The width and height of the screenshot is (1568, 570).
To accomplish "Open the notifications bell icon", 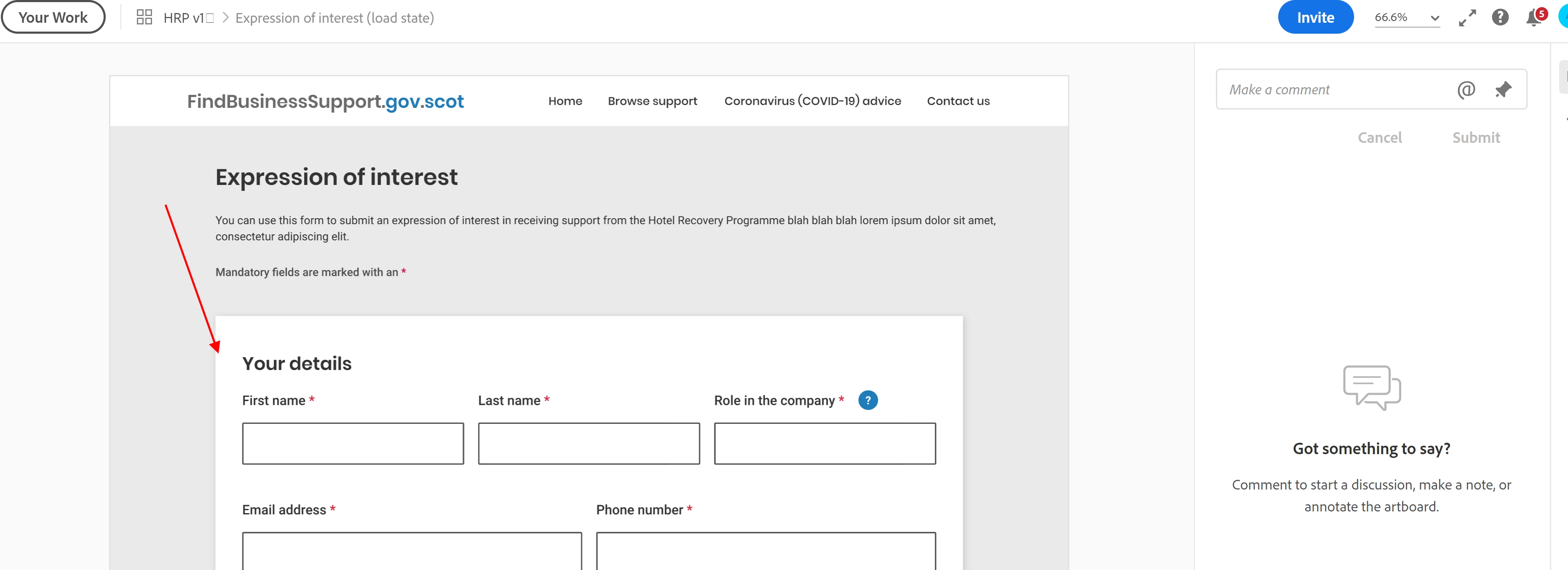I will coord(1533,18).
